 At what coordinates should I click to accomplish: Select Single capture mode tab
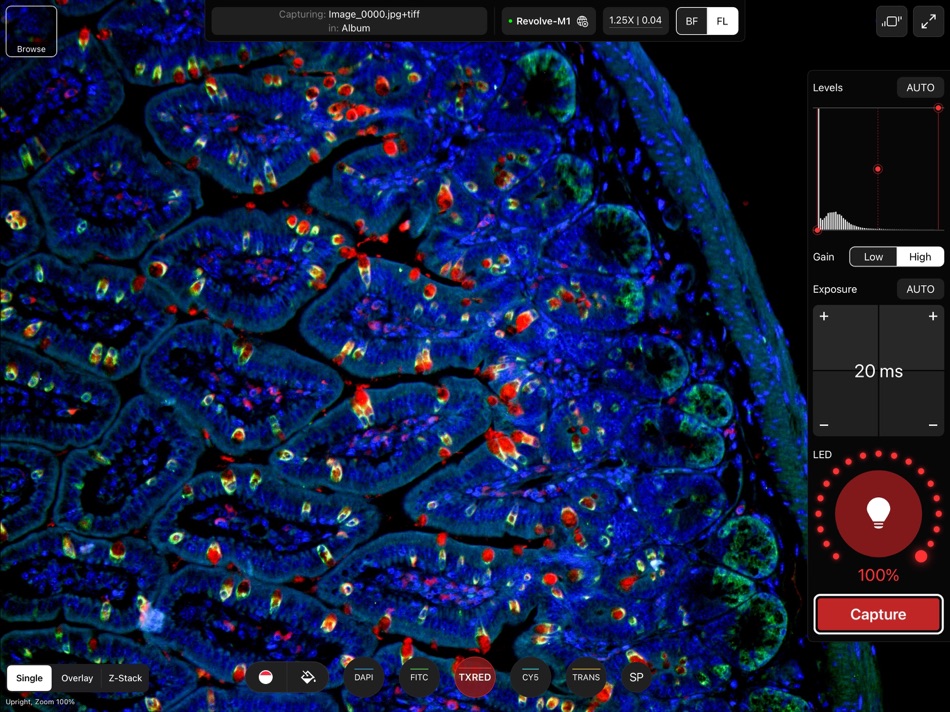(x=29, y=678)
